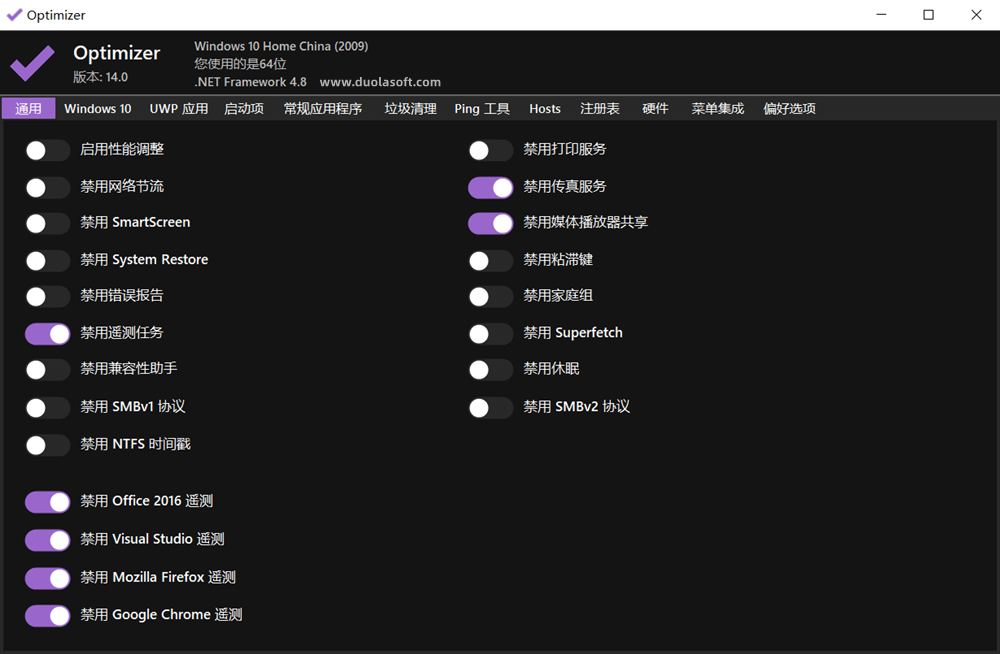1000x654 pixels.
Task: Toggle 禁用兼容性助手 switch
Action: pyautogui.click(x=47, y=369)
